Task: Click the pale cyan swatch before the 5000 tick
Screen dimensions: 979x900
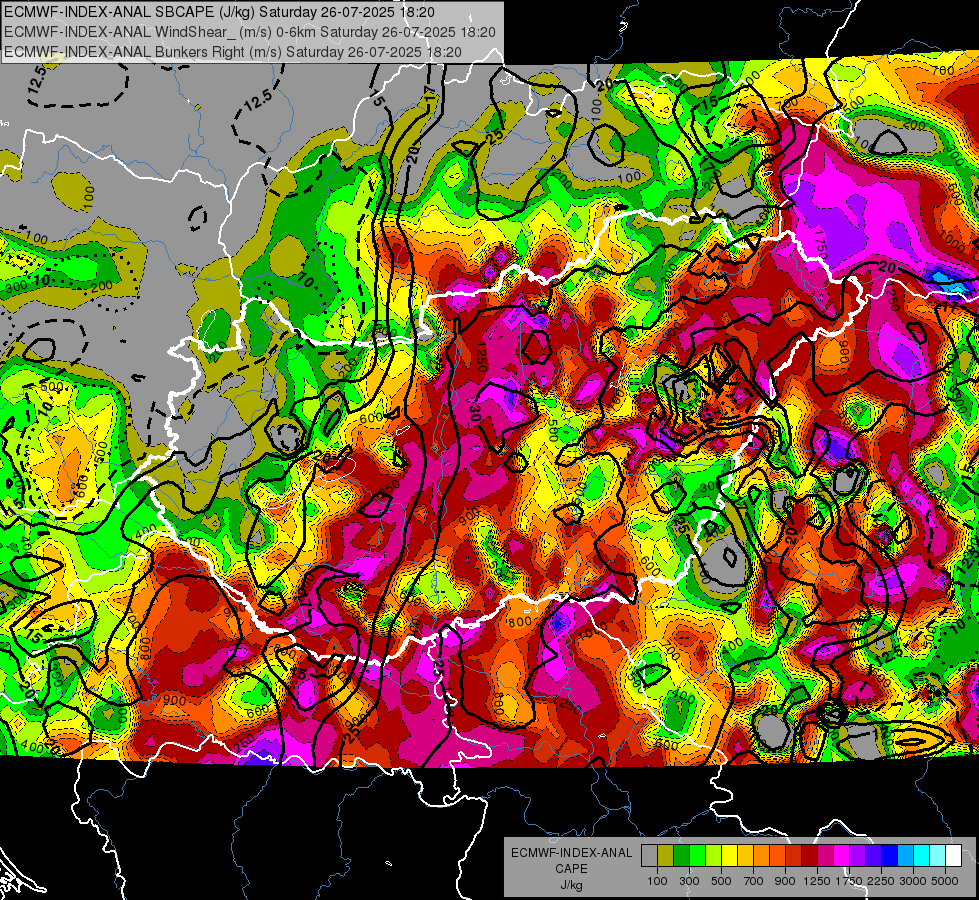Action: pyautogui.click(x=938, y=856)
